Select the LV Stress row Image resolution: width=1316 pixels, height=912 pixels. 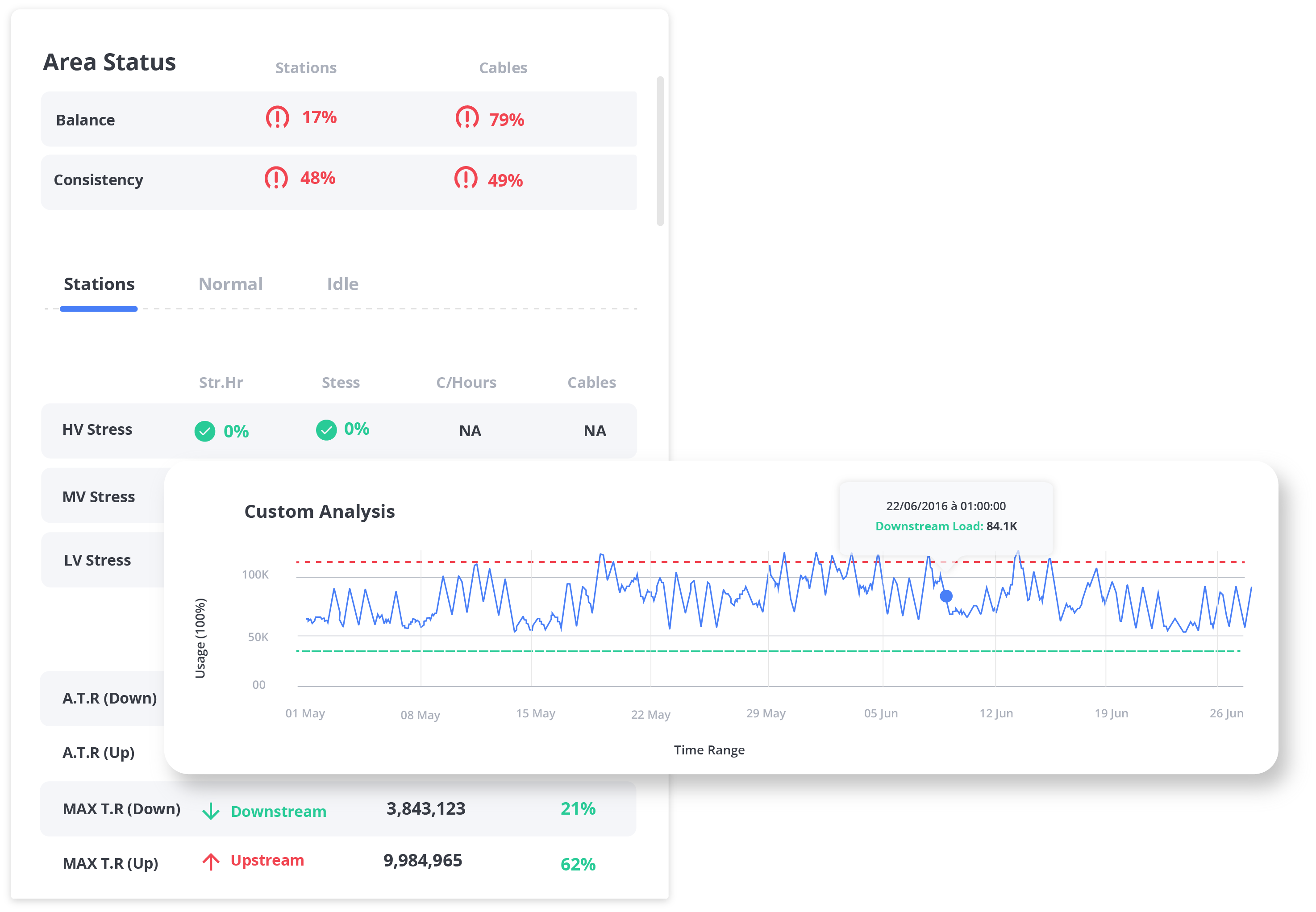[98, 560]
